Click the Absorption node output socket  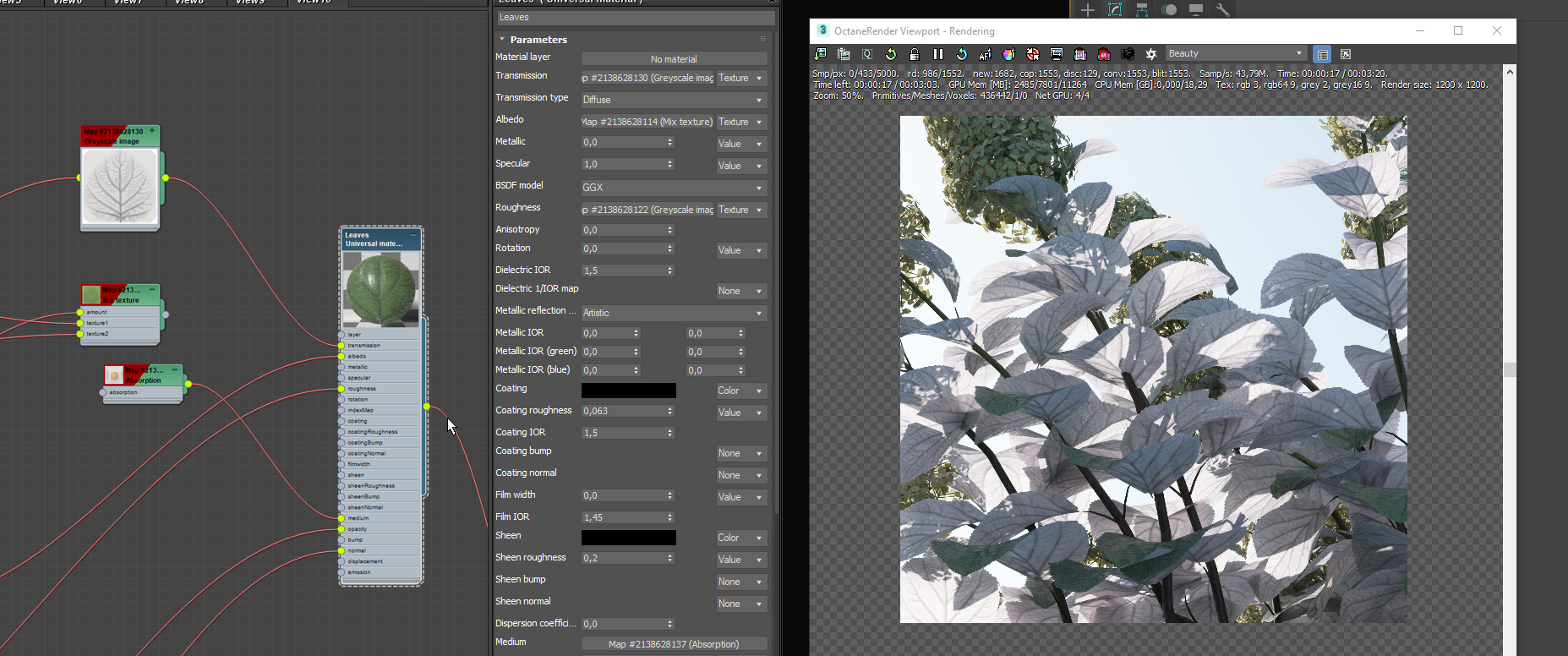tap(188, 385)
